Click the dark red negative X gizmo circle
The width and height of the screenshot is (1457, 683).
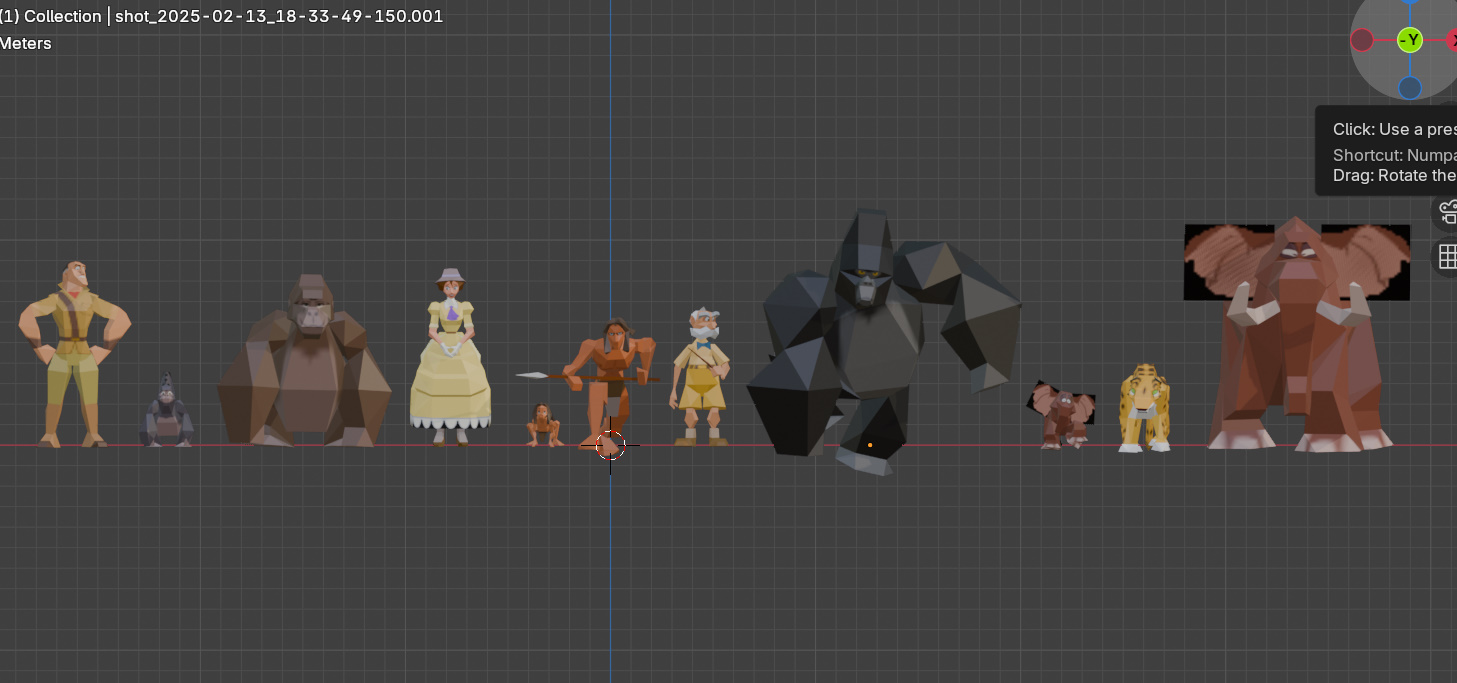click(x=1362, y=40)
